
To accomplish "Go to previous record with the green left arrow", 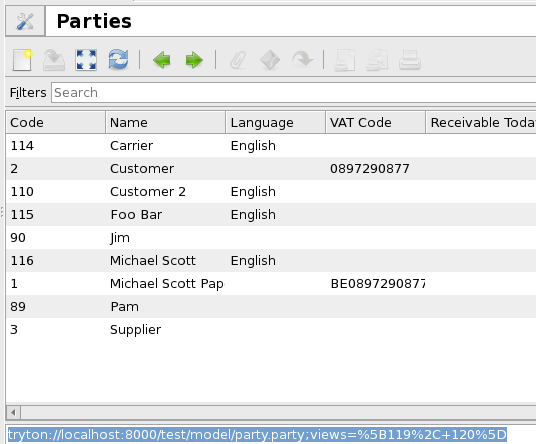I will (x=162, y=60).
